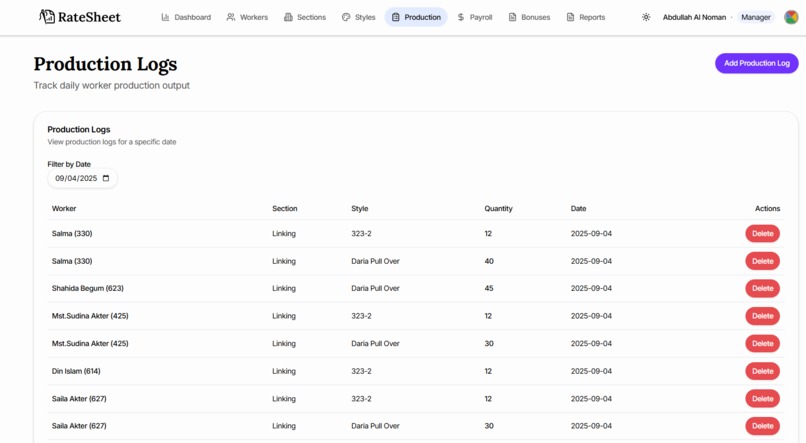Toggle the light/dark theme sun icon

646,17
